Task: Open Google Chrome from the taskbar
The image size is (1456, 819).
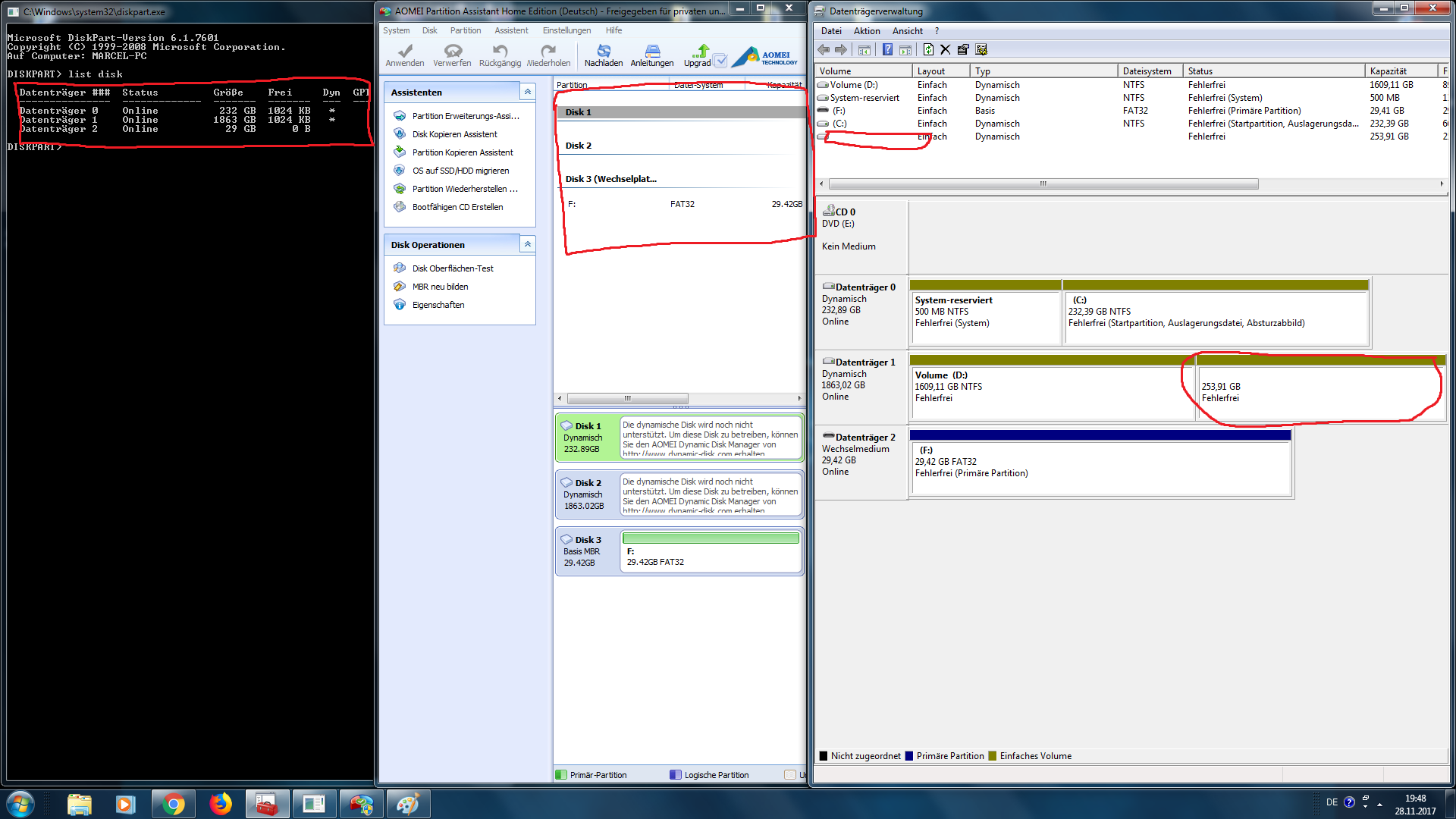Action: [x=173, y=804]
